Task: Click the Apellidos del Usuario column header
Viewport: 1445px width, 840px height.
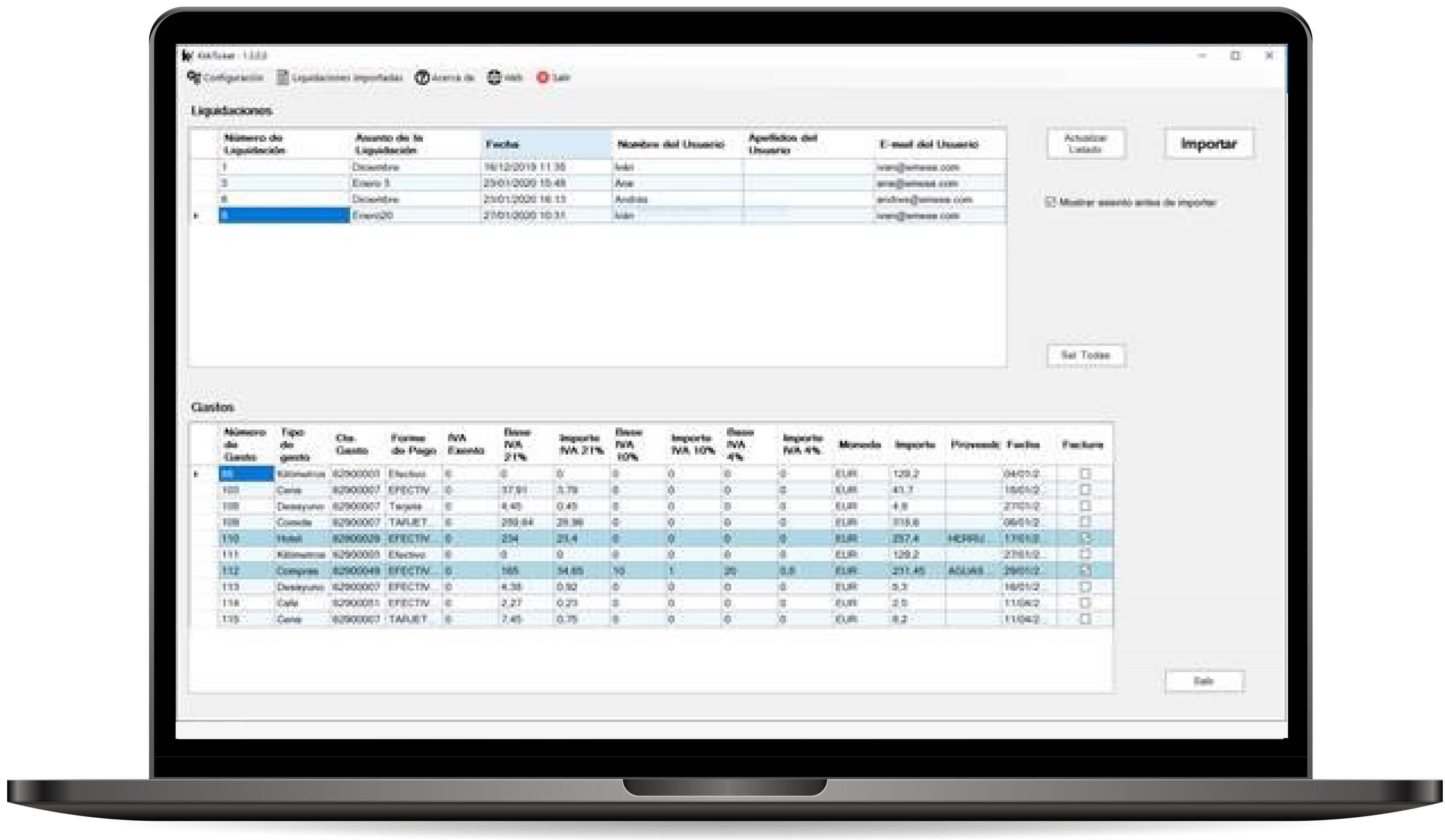Action: 808,144
